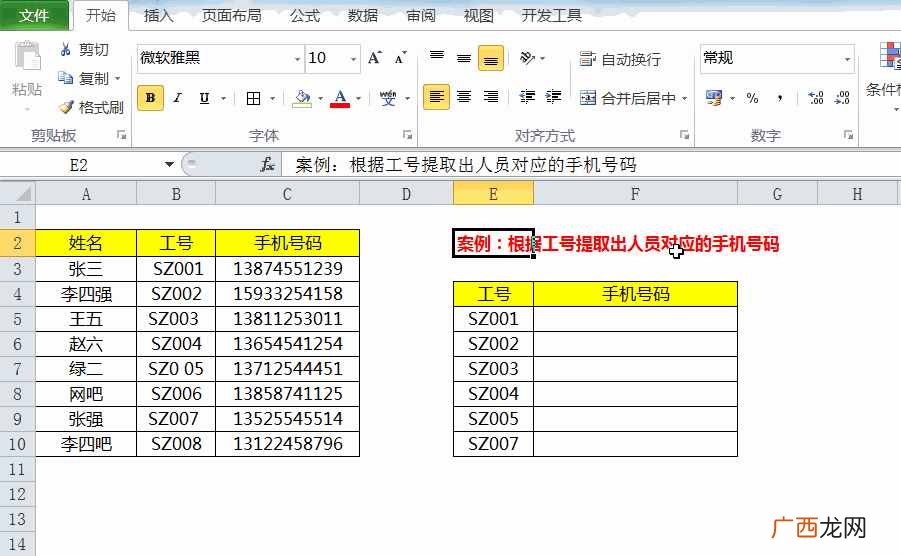Toggle bottom vertical alignment
Viewport: 901px width, 556px height.
coord(491,58)
